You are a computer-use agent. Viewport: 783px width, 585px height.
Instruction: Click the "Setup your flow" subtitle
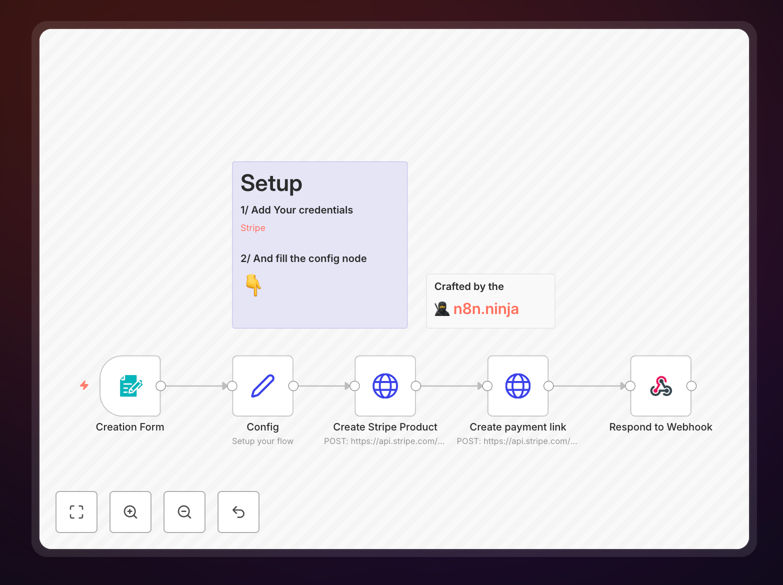coord(263,441)
